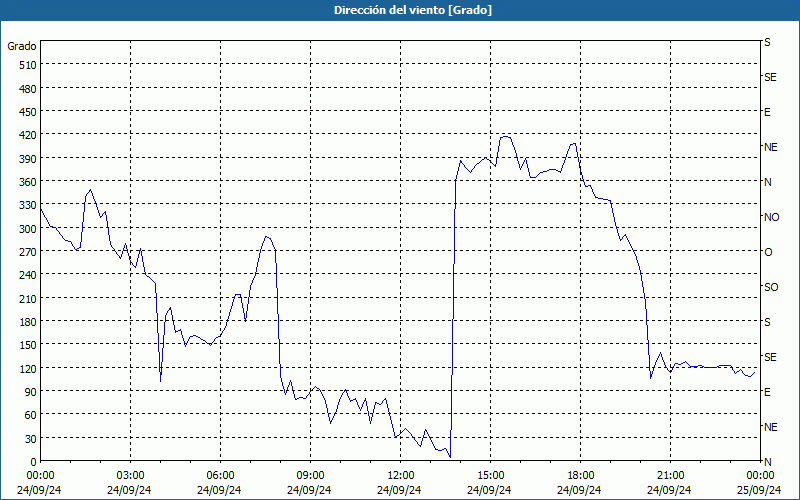Click the 480 value on the left axis
The height and width of the screenshot is (500, 800).
28,89
